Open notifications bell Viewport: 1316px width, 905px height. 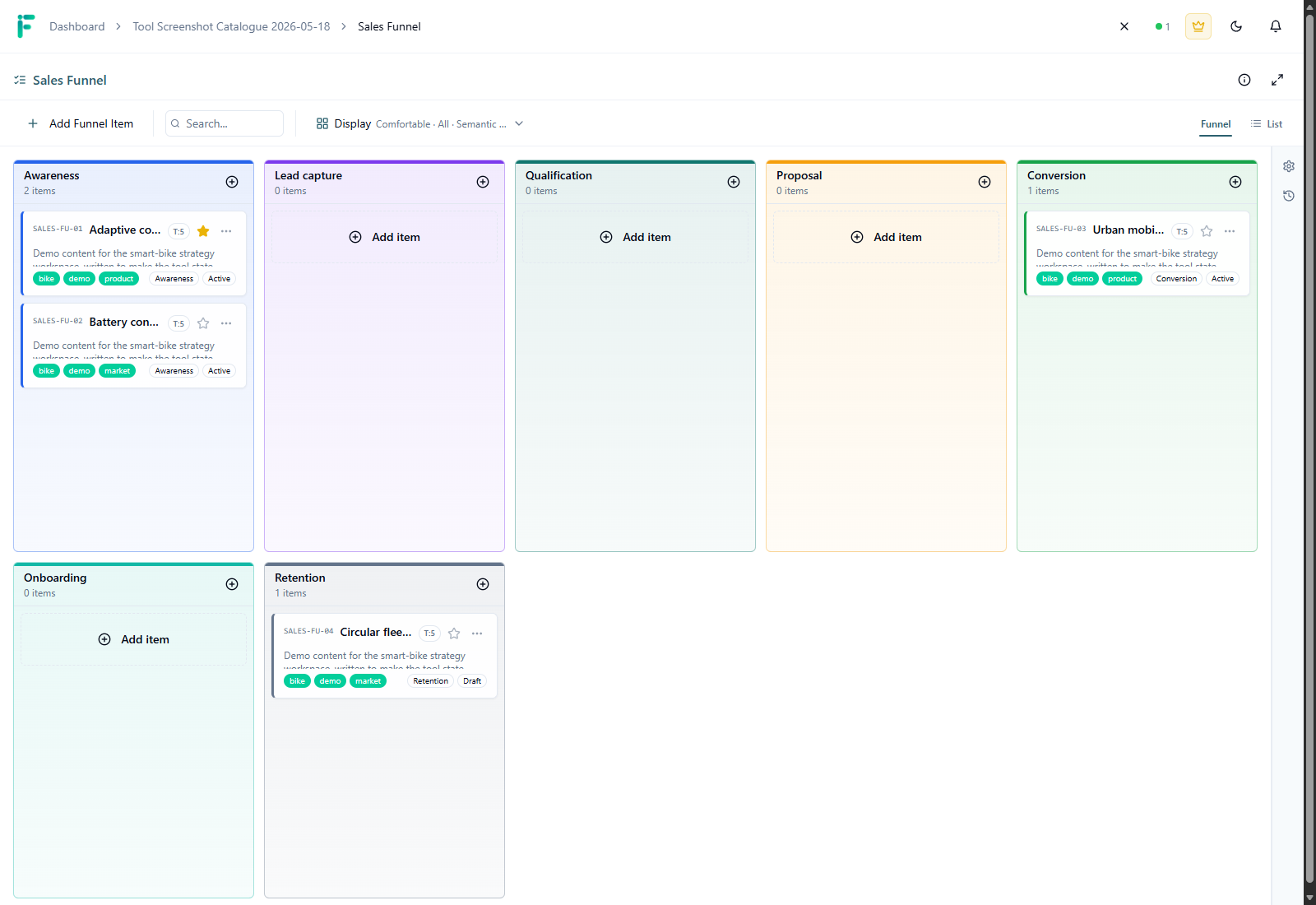(x=1276, y=26)
